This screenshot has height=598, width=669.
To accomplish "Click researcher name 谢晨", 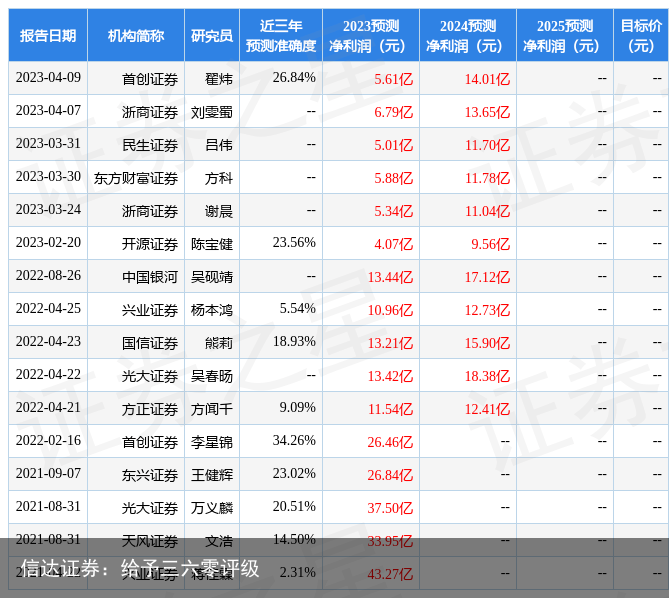I will pos(219,211).
